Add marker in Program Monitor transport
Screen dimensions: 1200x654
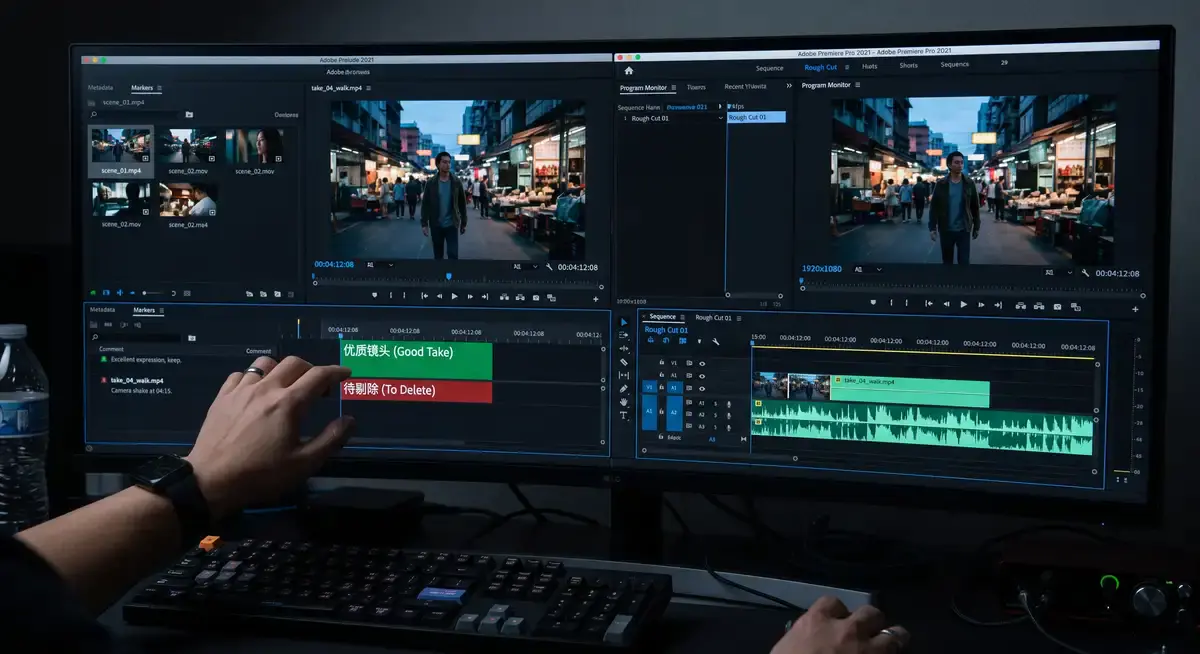(873, 303)
